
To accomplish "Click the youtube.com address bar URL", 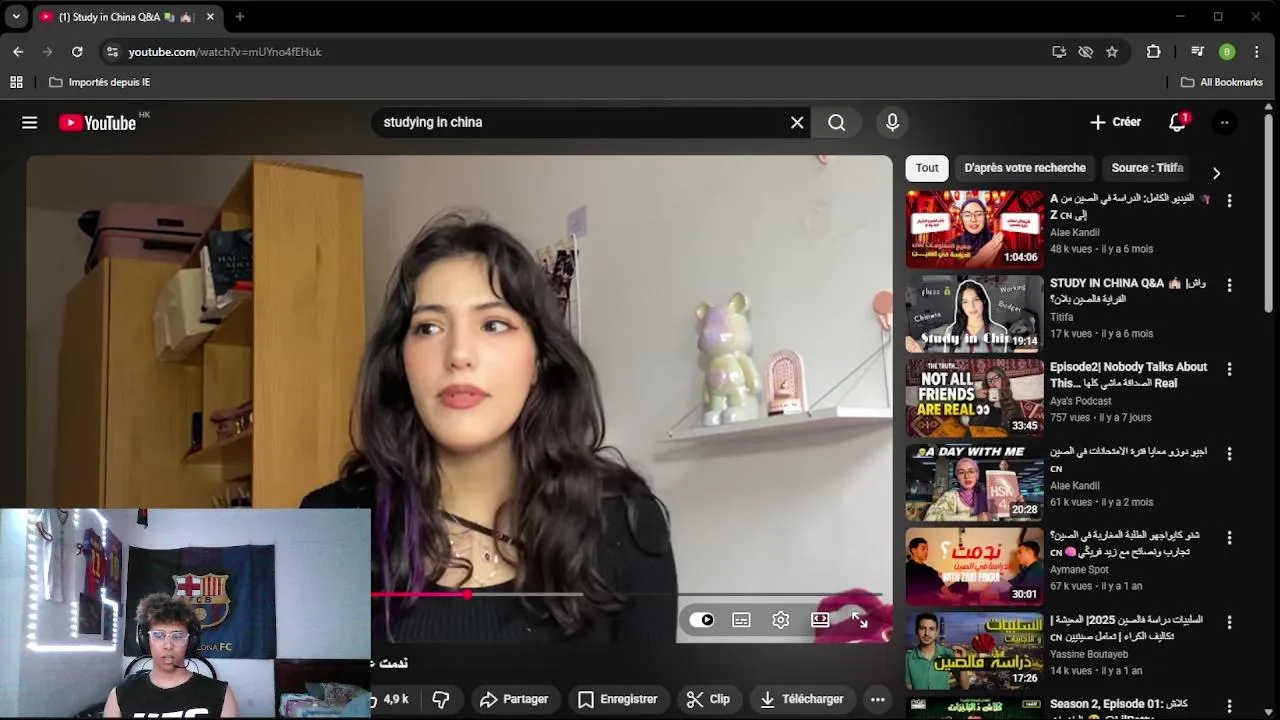I will coord(225,52).
